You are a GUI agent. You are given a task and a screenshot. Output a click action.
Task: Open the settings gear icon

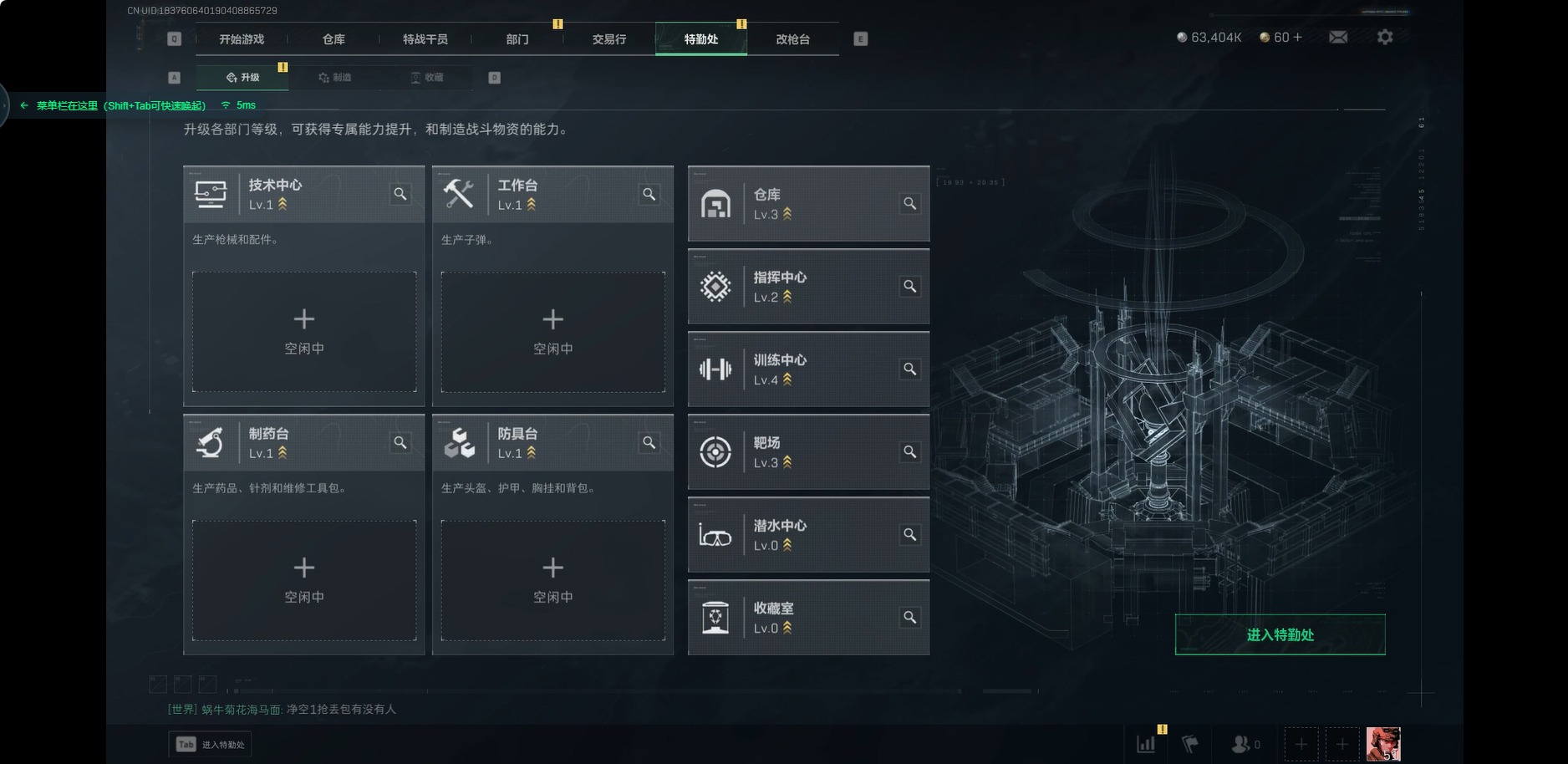pyautogui.click(x=1385, y=38)
